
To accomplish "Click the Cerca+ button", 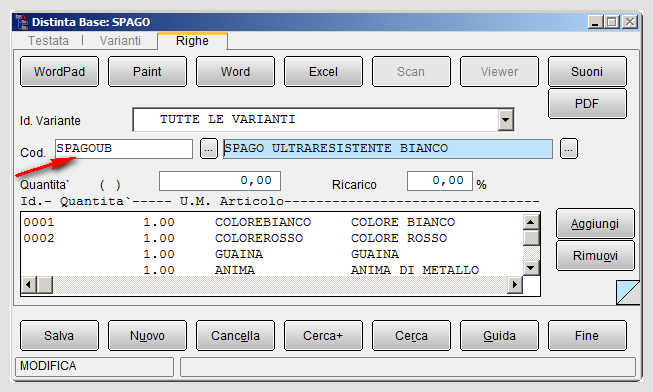I will click(323, 335).
